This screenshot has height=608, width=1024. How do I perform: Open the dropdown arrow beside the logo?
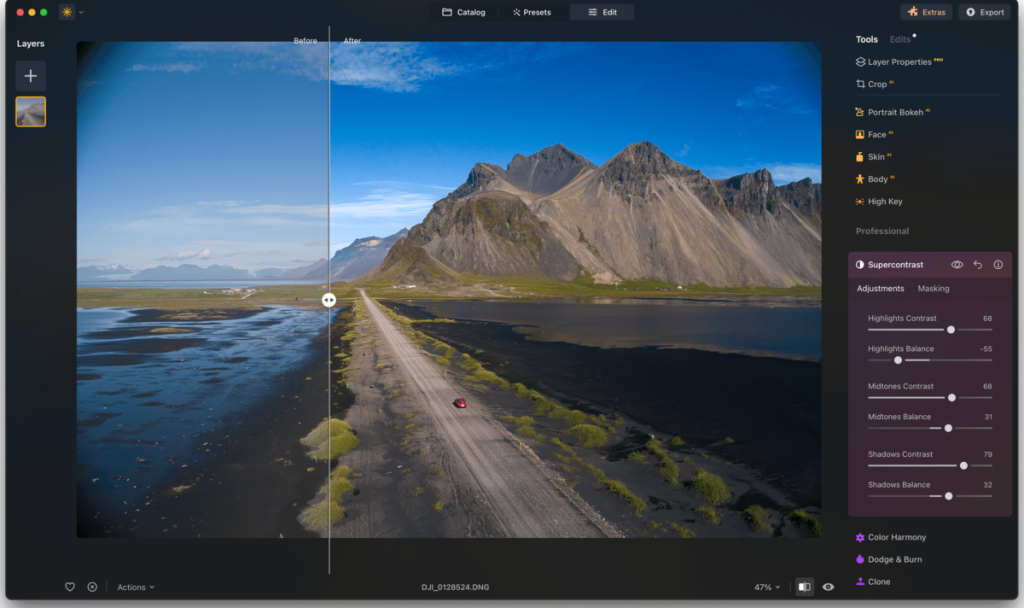[81, 12]
